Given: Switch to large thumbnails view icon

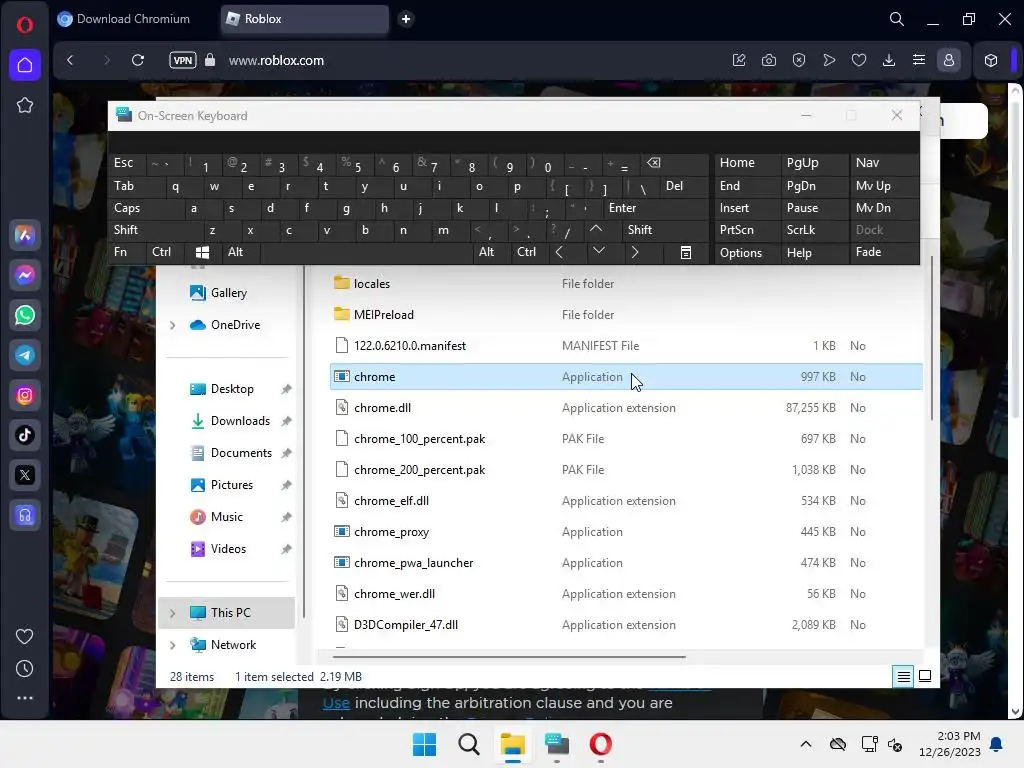Looking at the screenshot, I should pyautogui.click(x=925, y=676).
